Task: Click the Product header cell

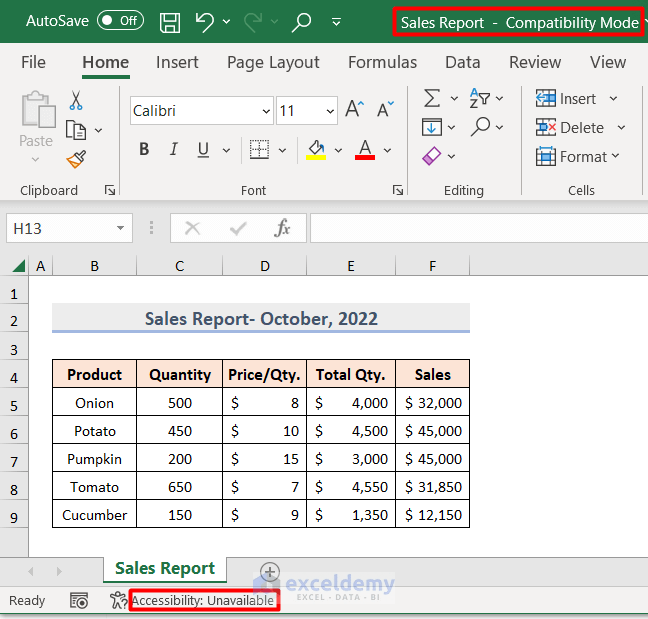Action: (x=94, y=374)
